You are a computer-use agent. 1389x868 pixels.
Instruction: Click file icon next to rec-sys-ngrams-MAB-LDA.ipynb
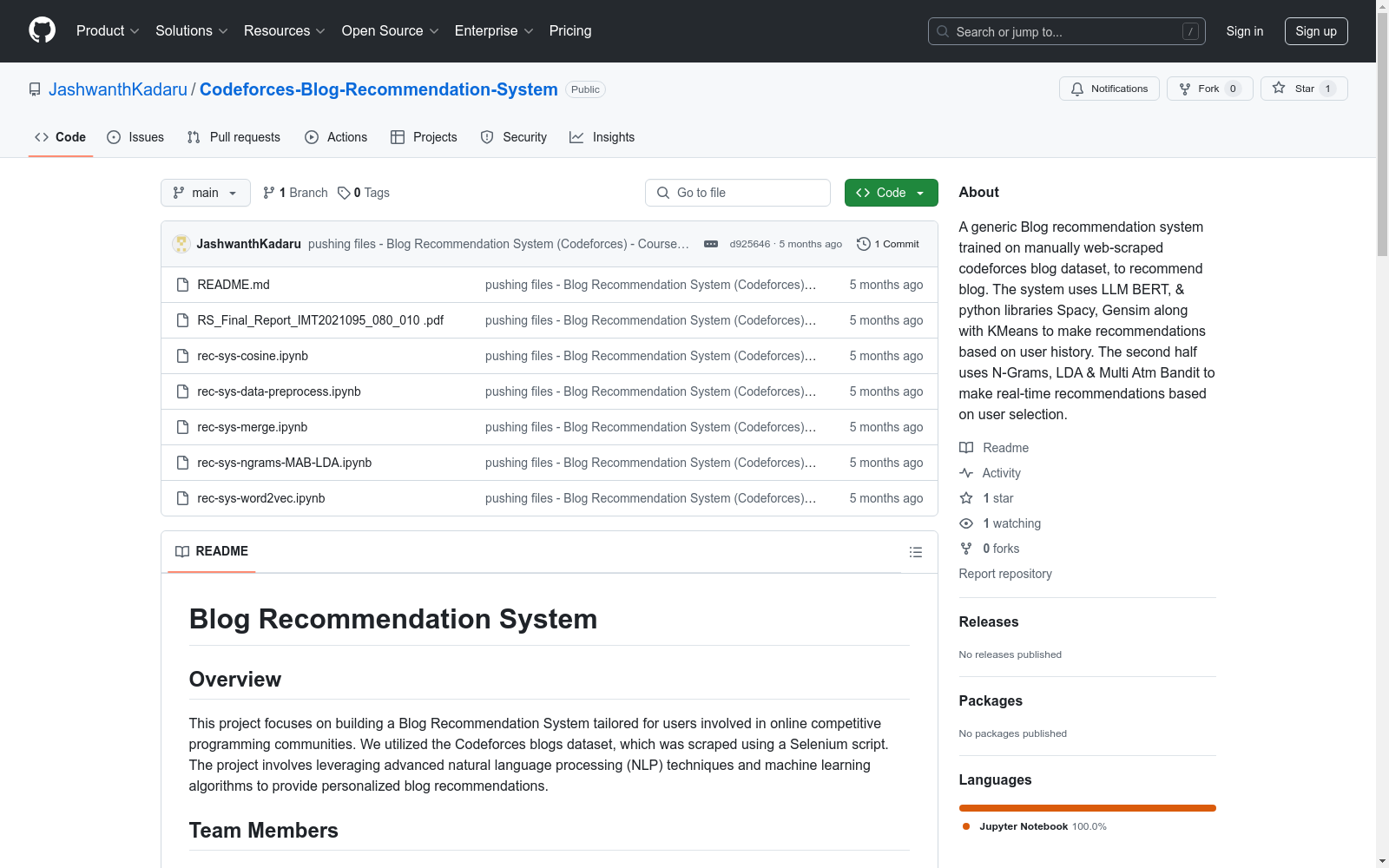[182, 463]
